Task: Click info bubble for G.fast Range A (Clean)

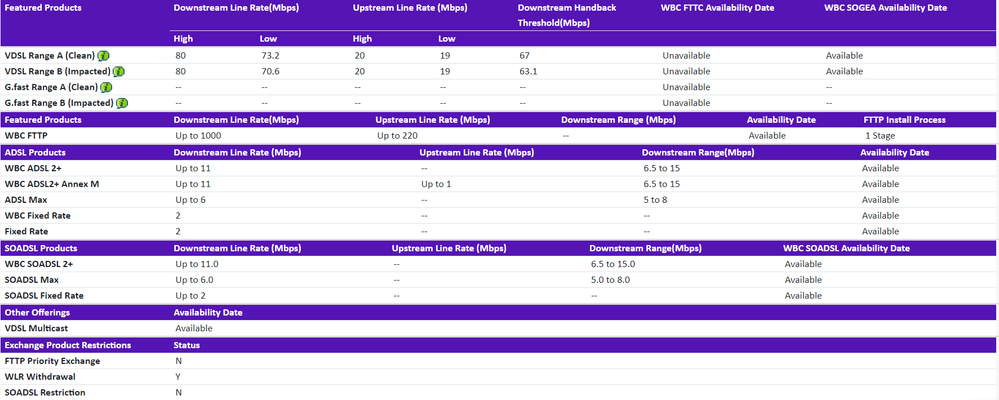Action: [106, 88]
